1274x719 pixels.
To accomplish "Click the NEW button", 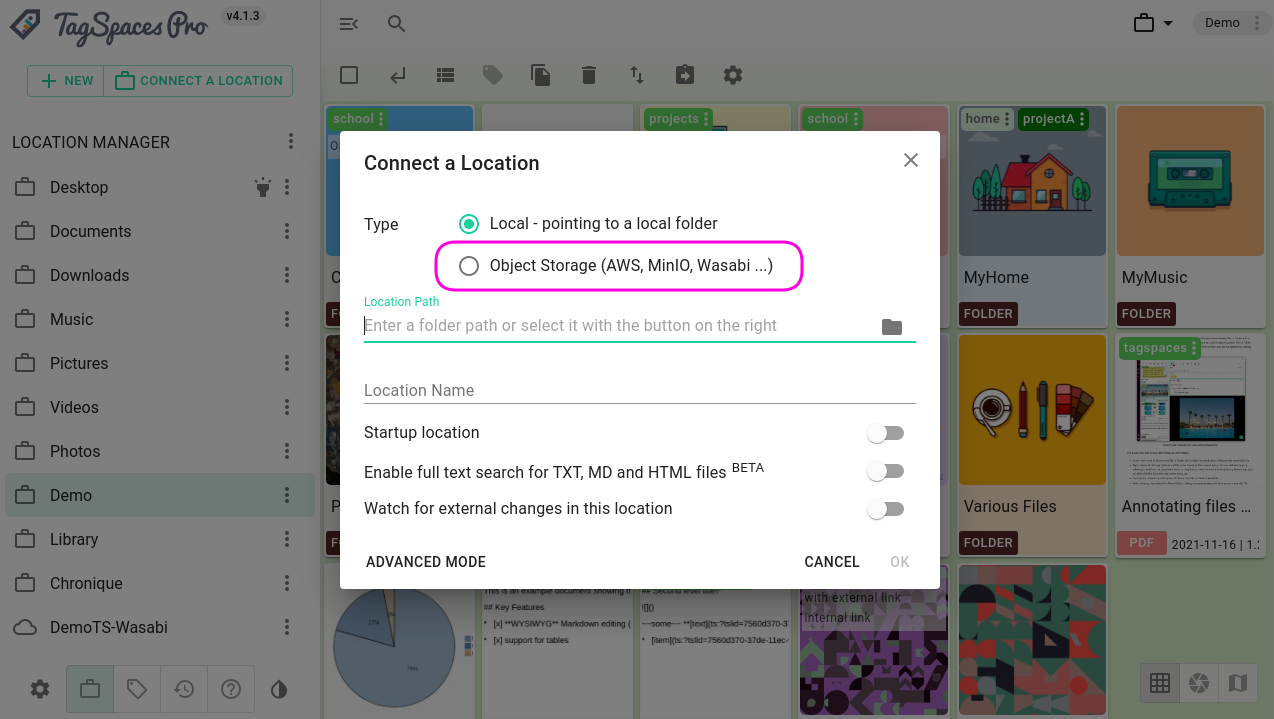I will [x=66, y=81].
